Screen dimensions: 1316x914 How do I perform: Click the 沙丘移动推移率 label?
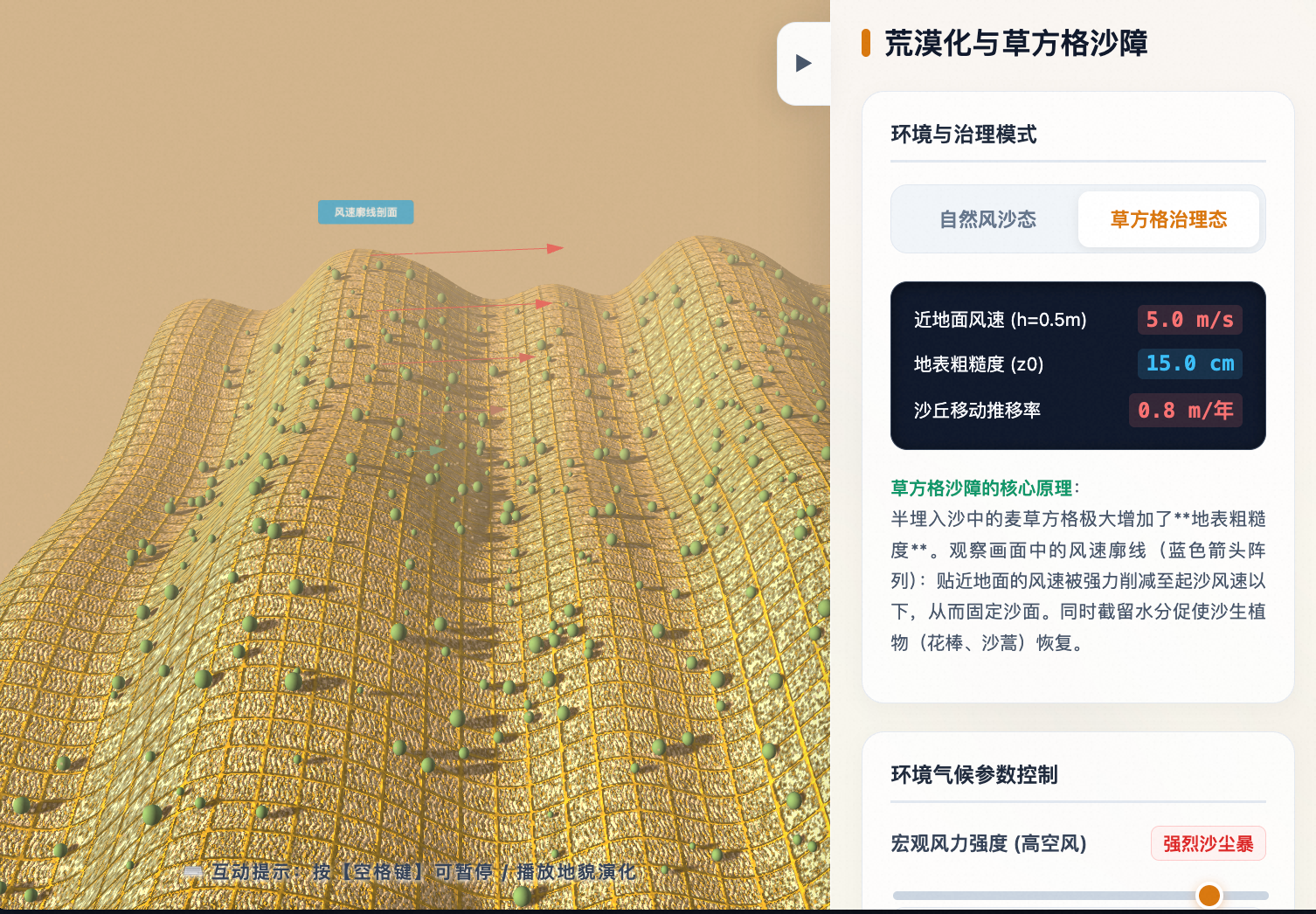[977, 410]
